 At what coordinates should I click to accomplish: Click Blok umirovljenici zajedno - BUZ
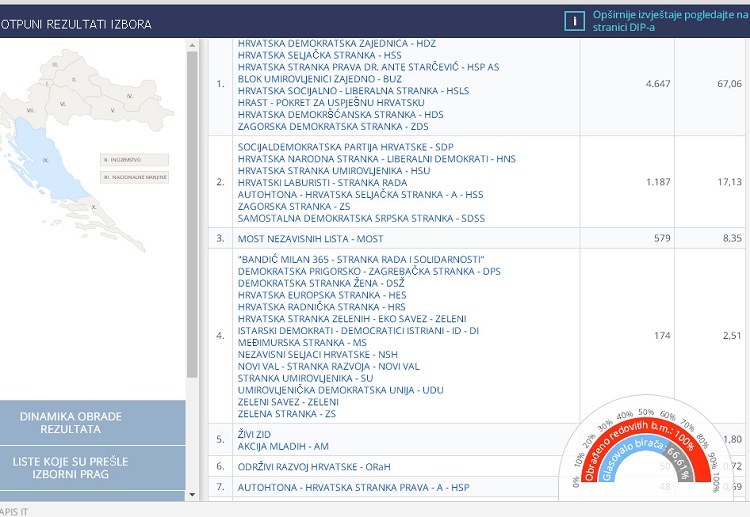pos(320,79)
